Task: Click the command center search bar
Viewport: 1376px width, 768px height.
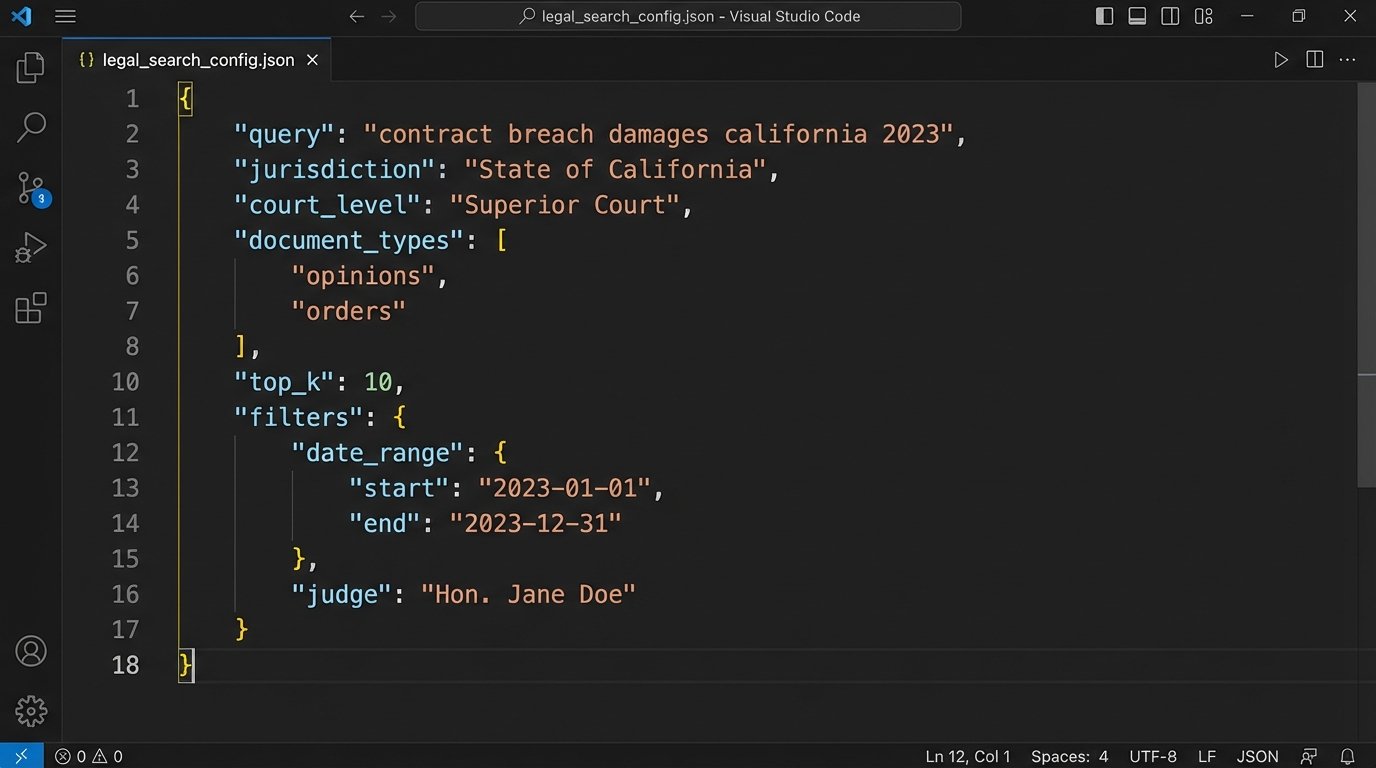Action: point(688,16)
